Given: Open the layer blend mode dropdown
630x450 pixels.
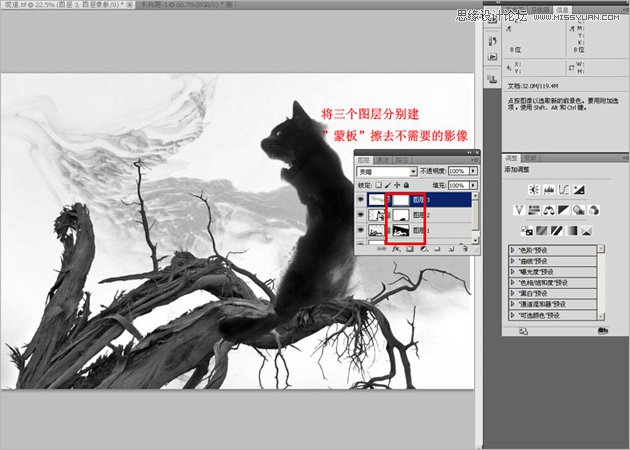Looking at the screenshot, I should pos(387,172).
